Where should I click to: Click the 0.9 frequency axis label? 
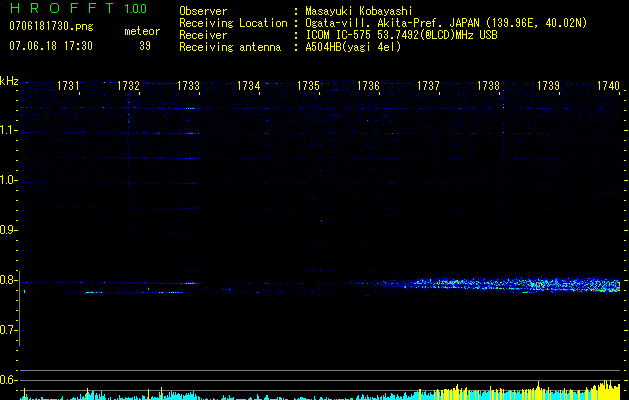(8, 230)
